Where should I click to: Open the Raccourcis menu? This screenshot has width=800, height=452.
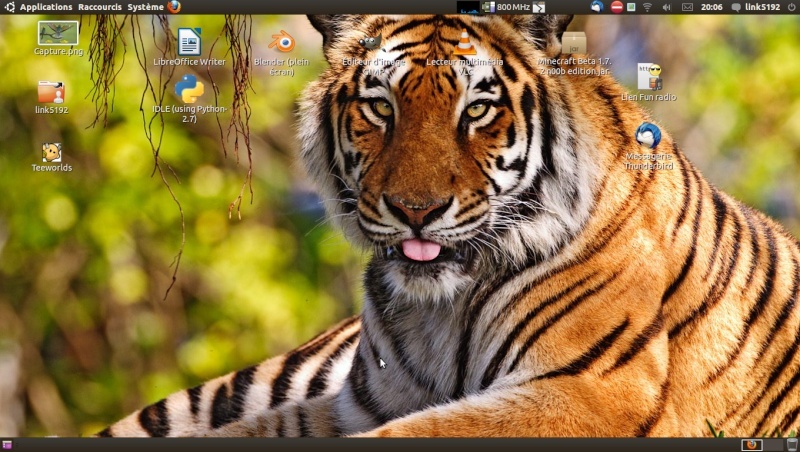click(x=99, y=7)
